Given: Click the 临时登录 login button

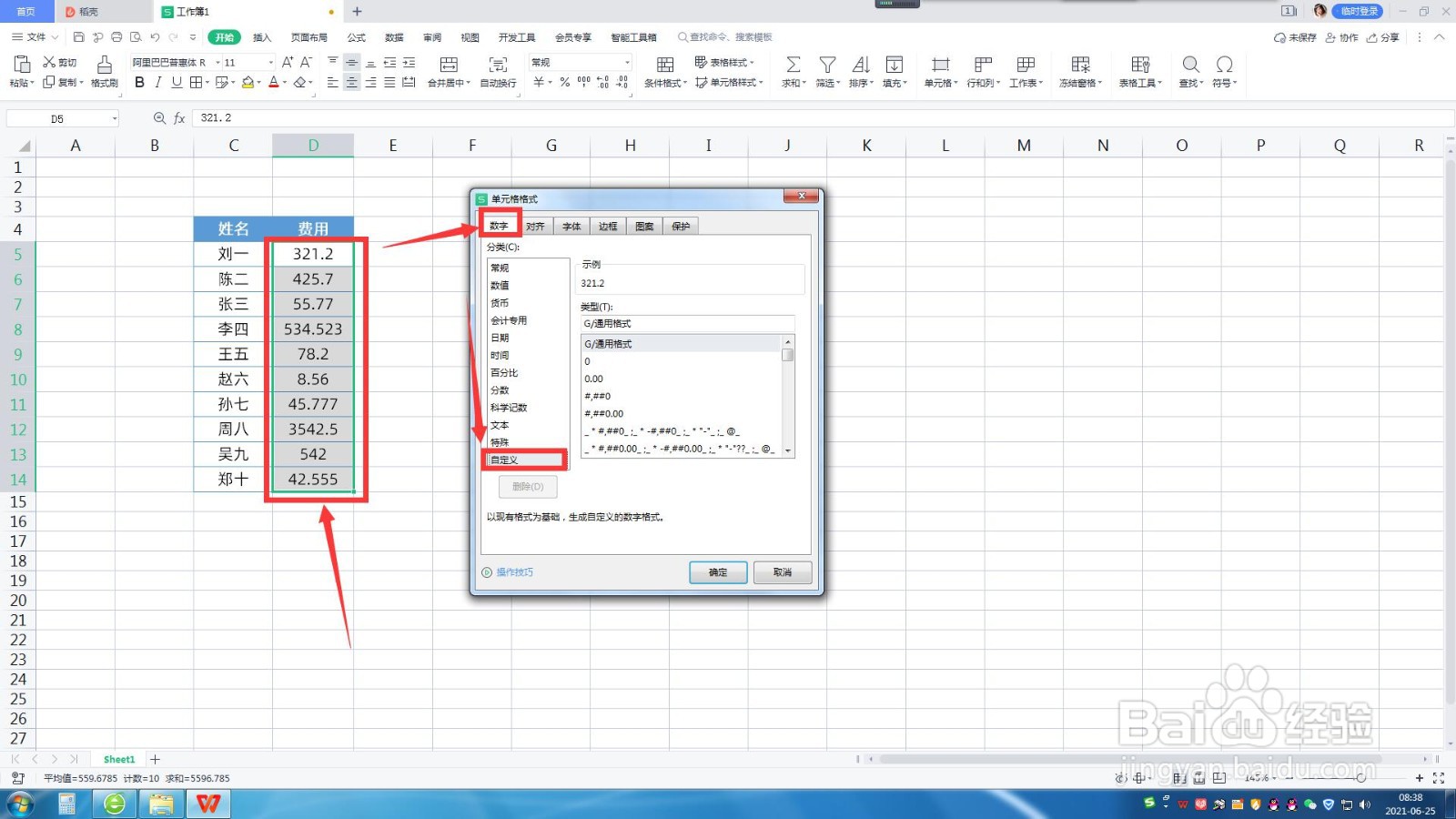Looking at the screenshot, I should click(x=1358, y=11).
